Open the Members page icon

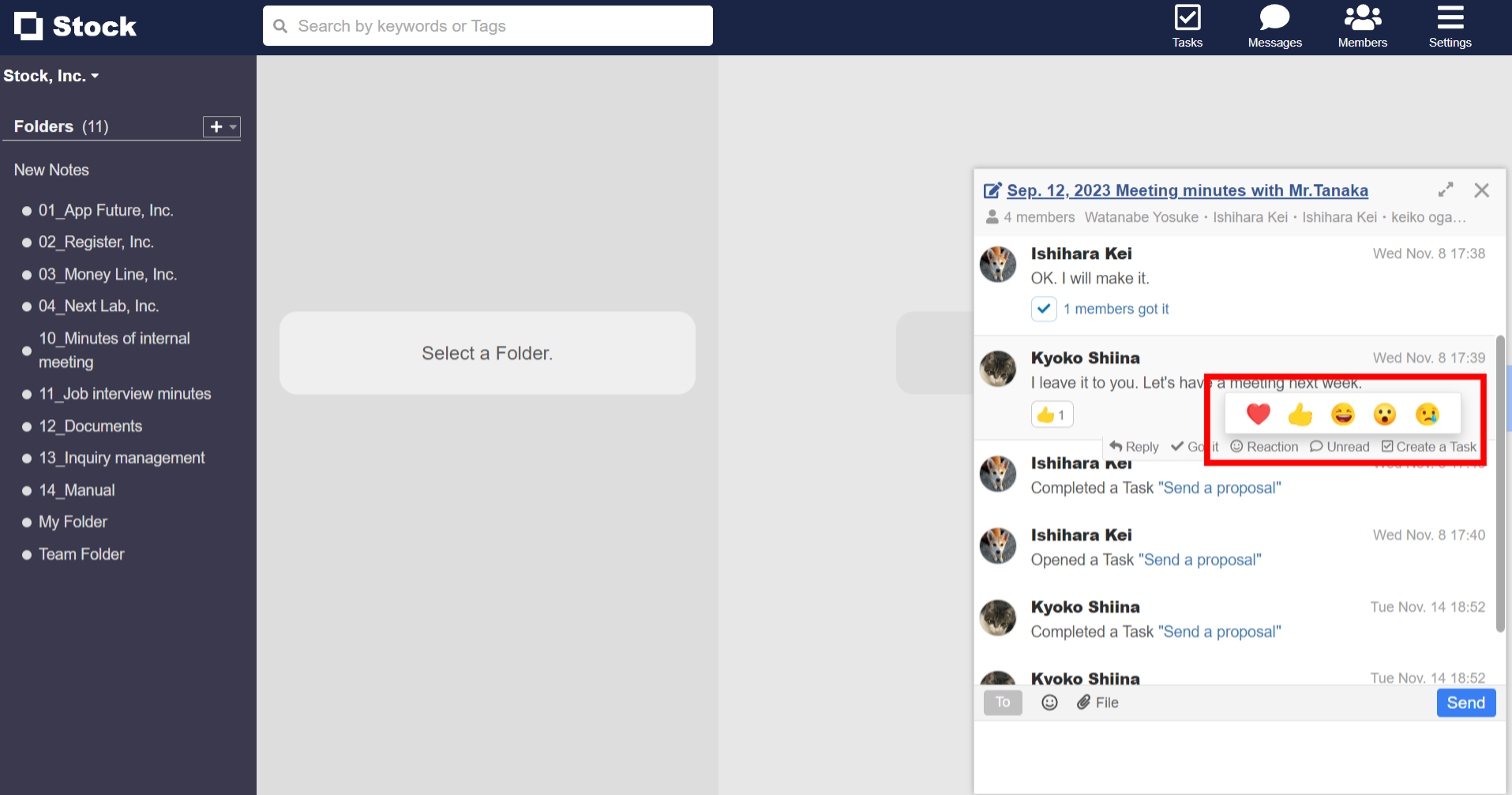pos(1362,26)
